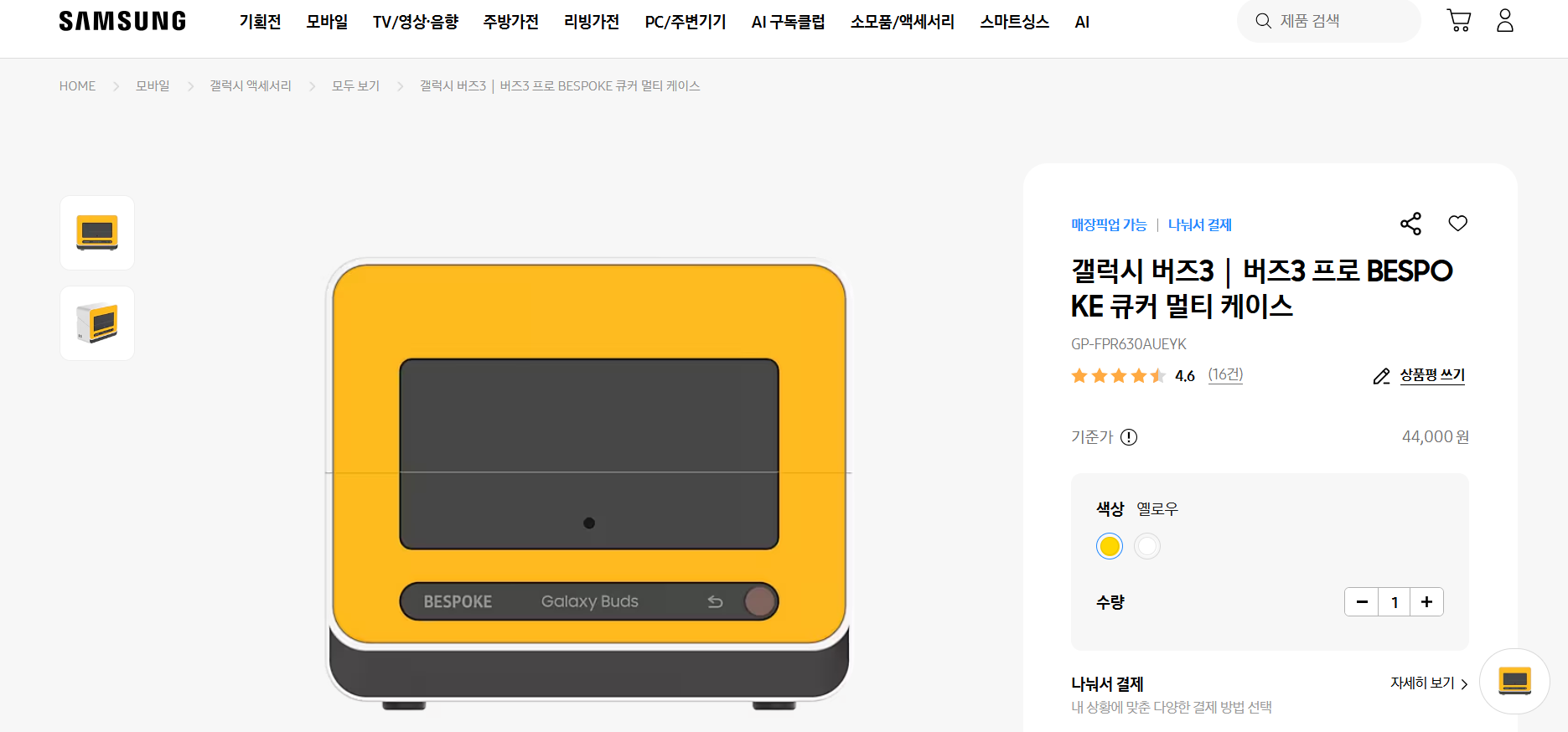Go to 모바일 breadcrumb
This screenshot has height=732, width=1568.
153,86
